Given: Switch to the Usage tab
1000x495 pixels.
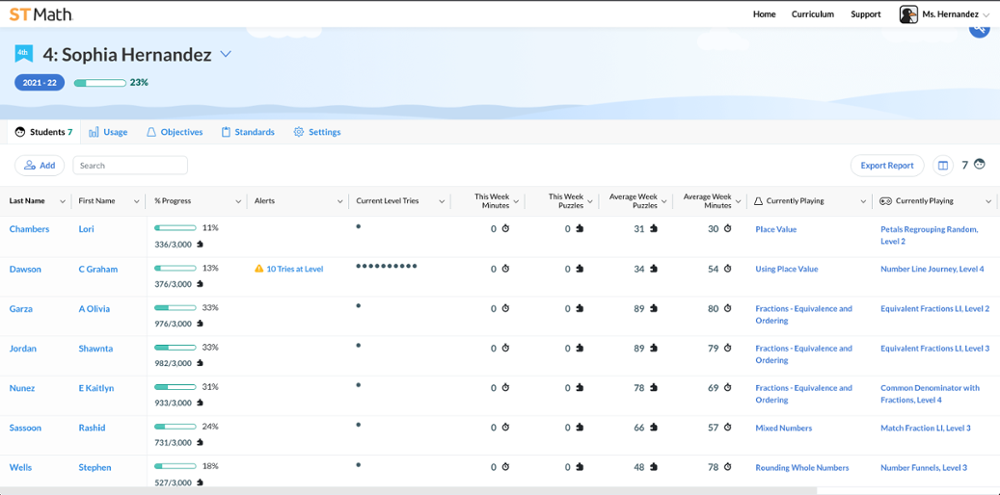Looking at the screenshot, I should (x=108, y=132).
